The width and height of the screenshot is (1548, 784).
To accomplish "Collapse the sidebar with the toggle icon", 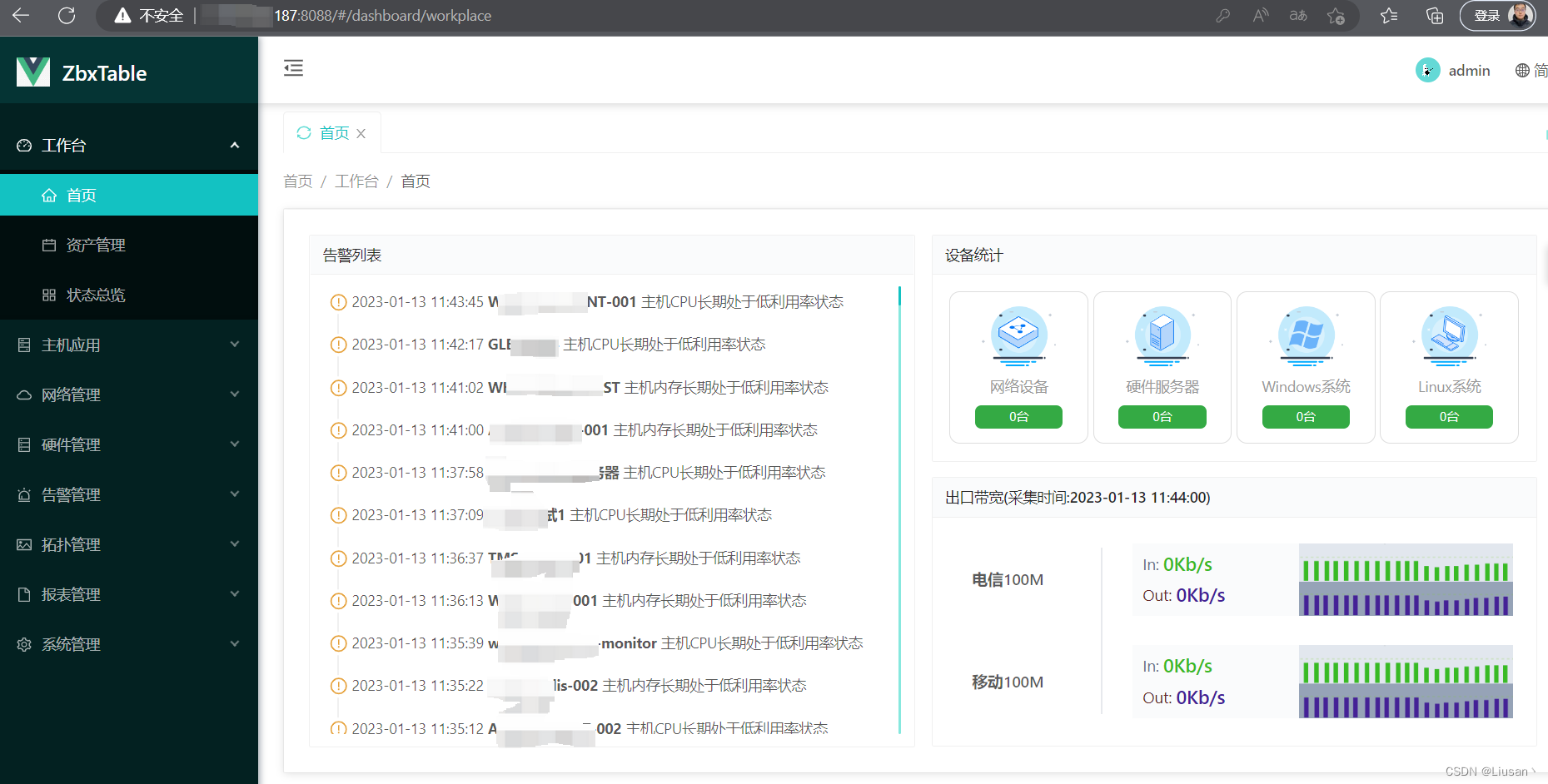I will (x=293, y=67).
